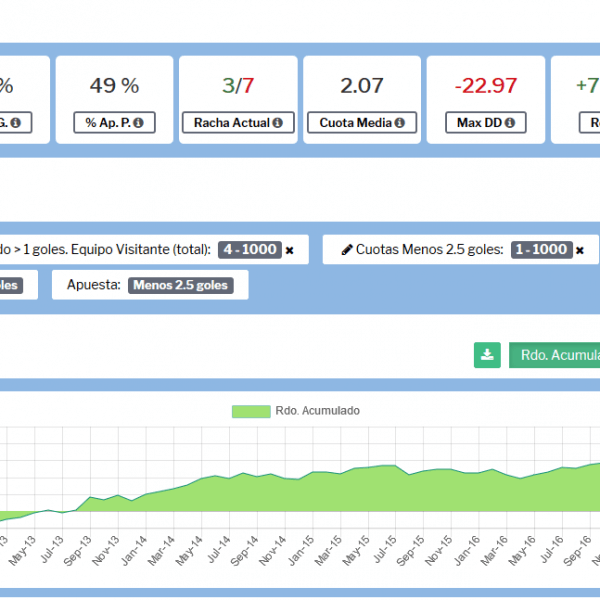Click the Sep-15 axis label
The image size is (600, 600).
point(410,551)
